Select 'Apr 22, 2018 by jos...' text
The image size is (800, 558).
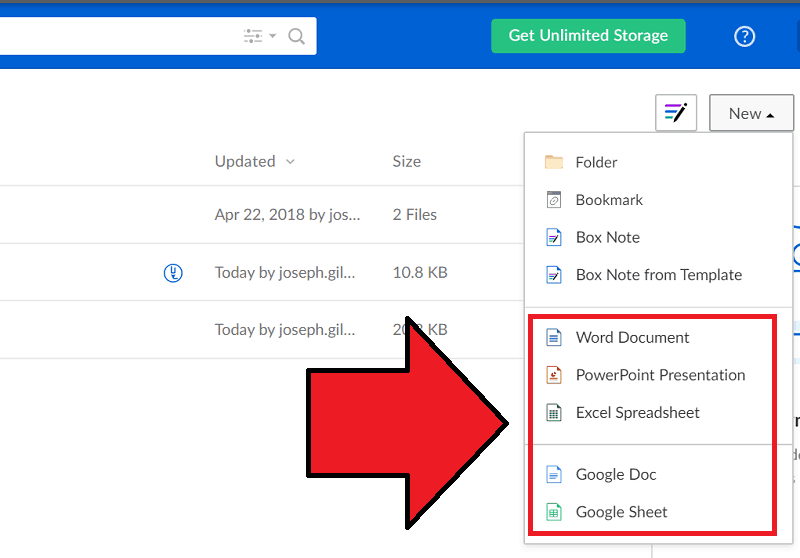point(287,215)
